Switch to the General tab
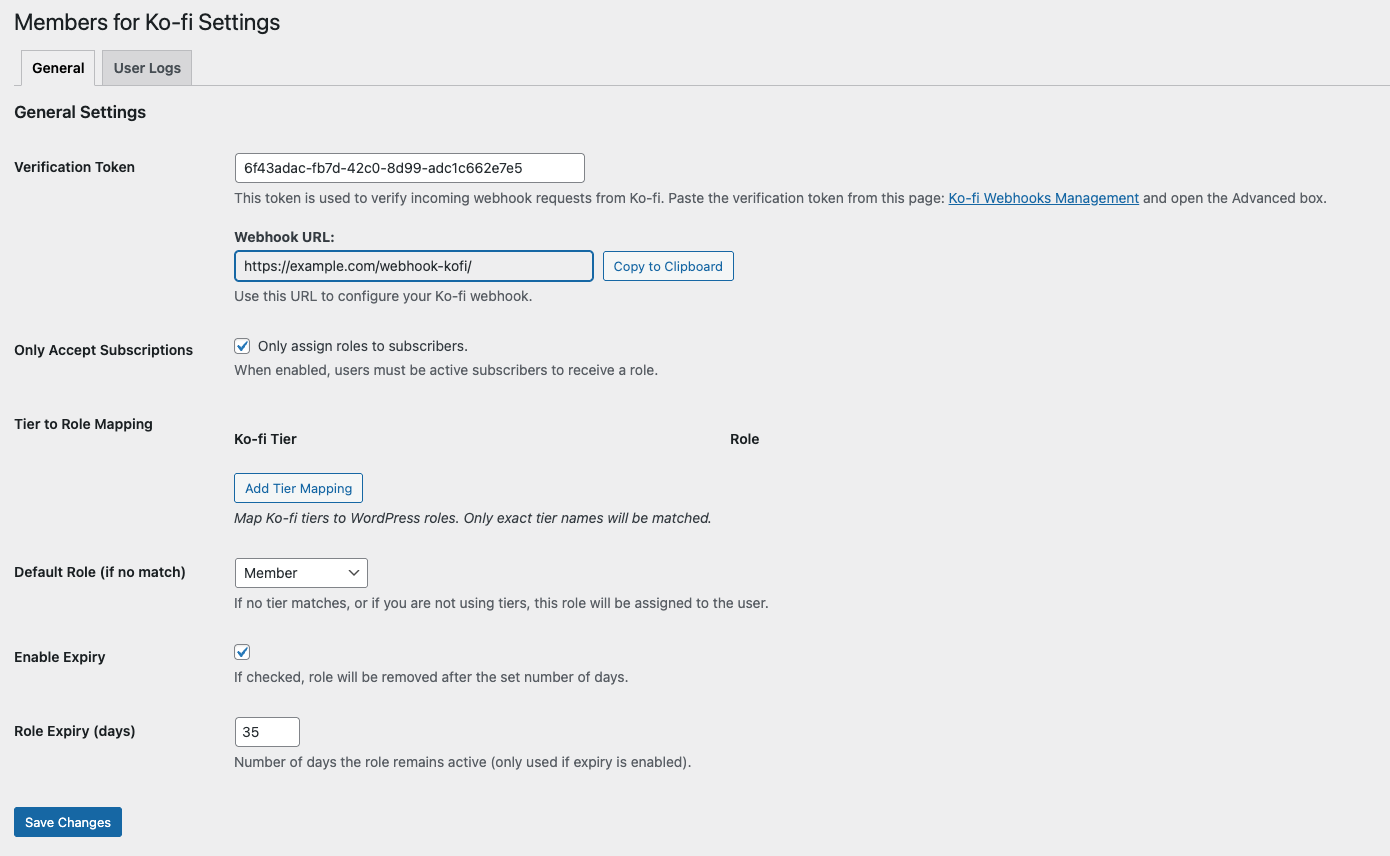The width and height of the screenshot is (1390, 856). pyautogui.click(x=58, y=68)
